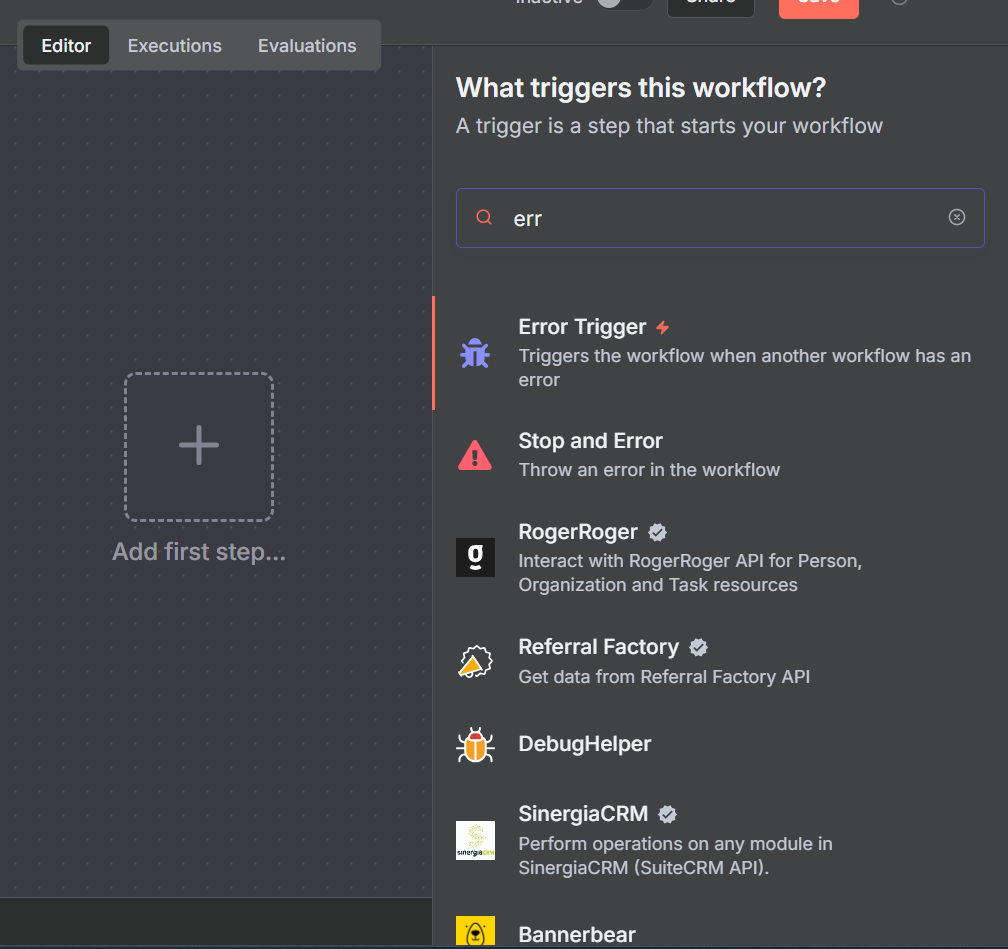Select the DebugHelper node title
The height and width of the screenshot is (949, 1008).
tap(584, 744)
